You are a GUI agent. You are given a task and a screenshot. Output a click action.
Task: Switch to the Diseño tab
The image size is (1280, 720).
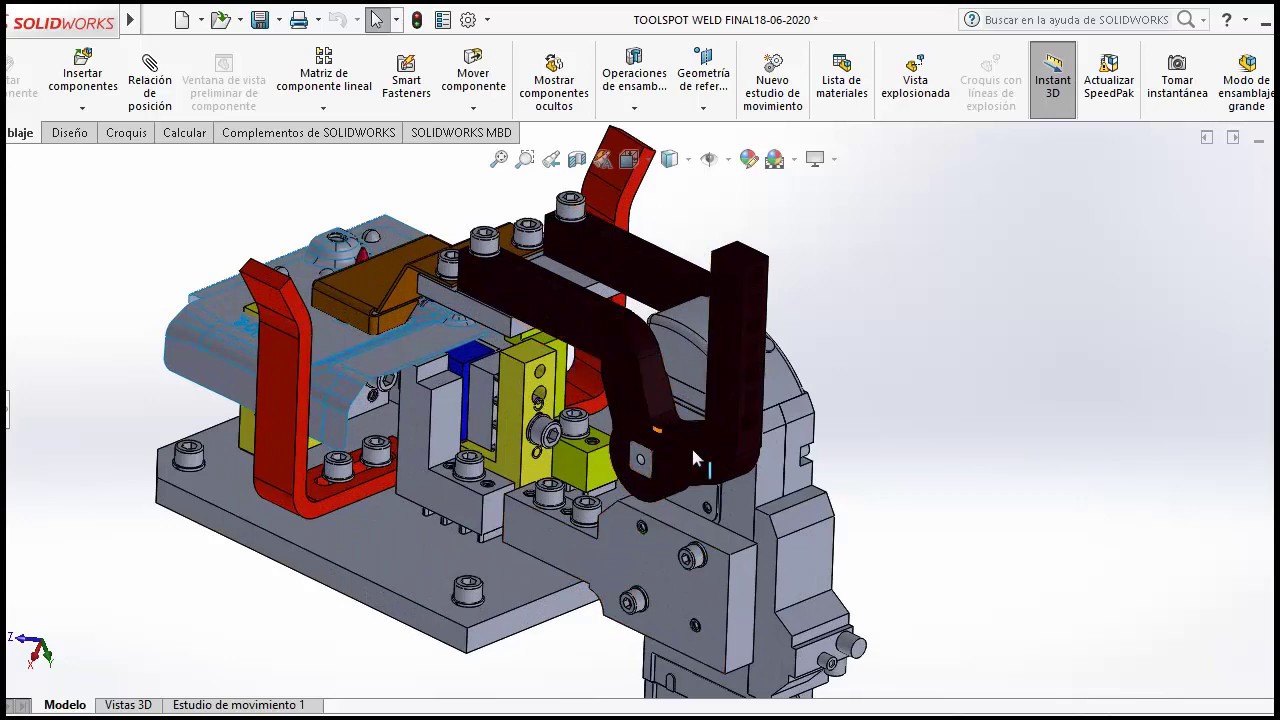click(x=70, y=133)
